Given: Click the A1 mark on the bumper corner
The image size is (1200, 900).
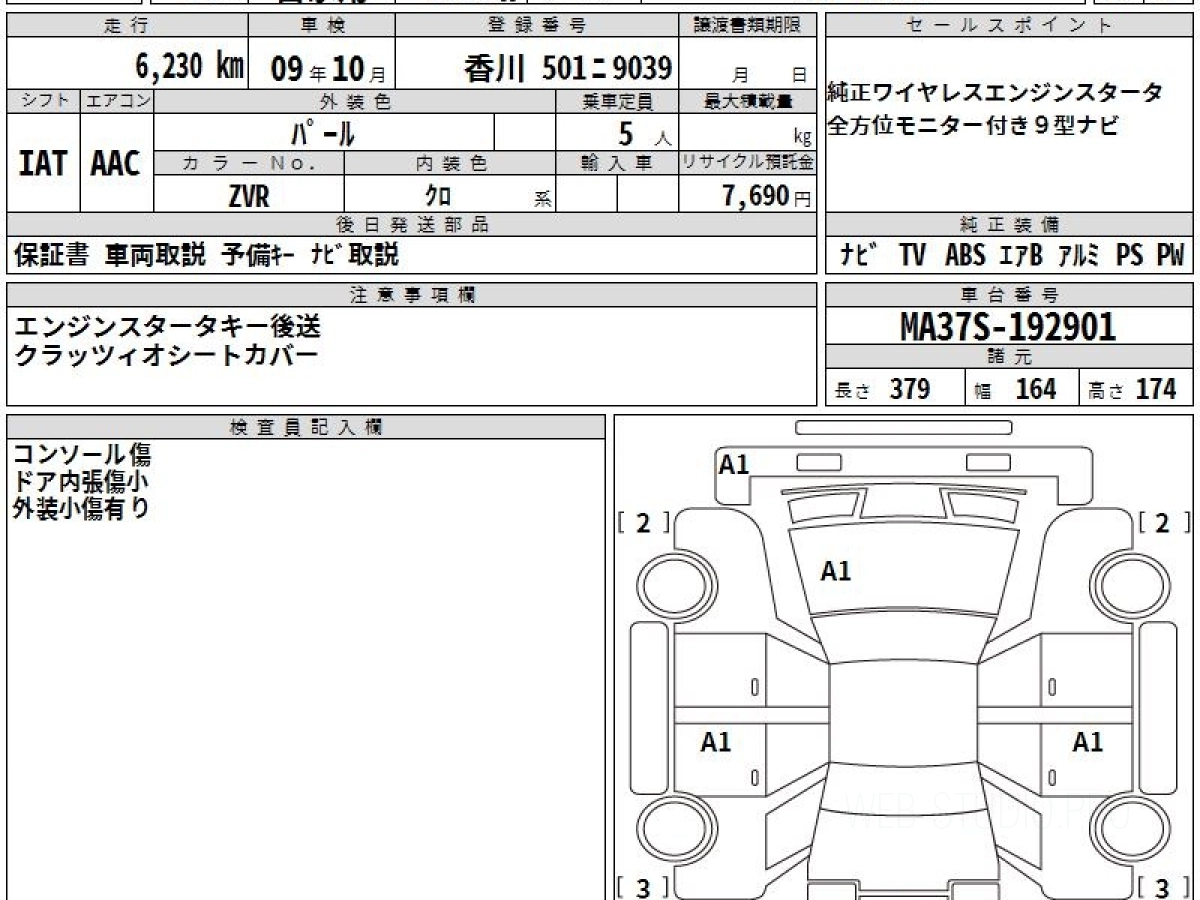Looking at the screenshot, I should point(734,464).
